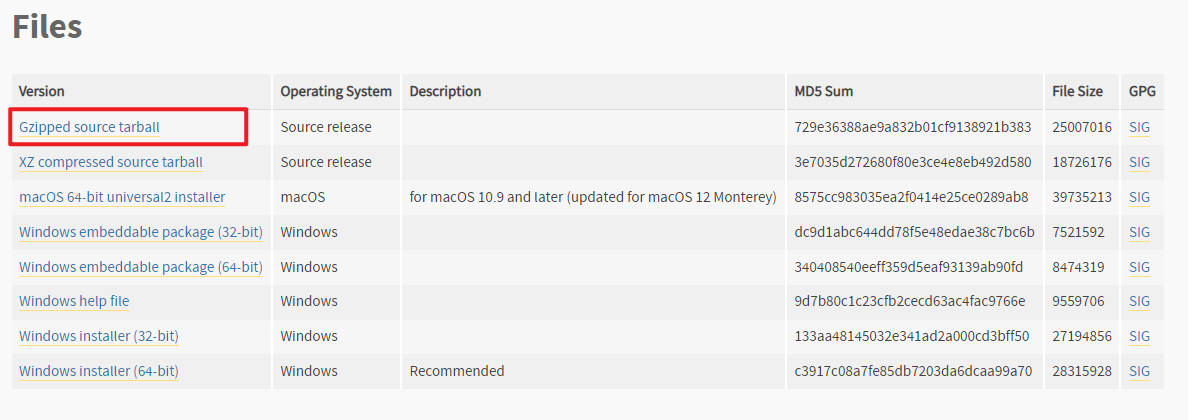The image size is (1188, 420).
Task: Open SIG link for Windows help file
Action: [x=1139, y=301]
